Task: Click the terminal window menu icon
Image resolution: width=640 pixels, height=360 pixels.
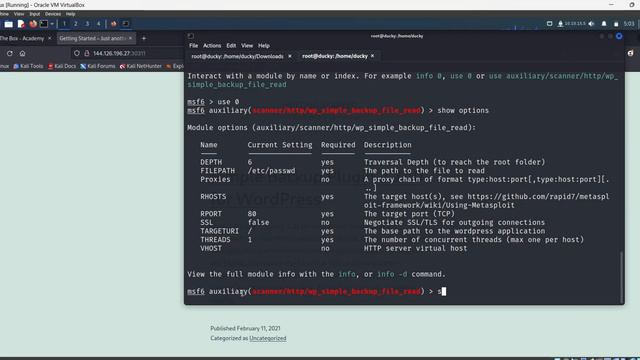Action: [x=191, y=36]
